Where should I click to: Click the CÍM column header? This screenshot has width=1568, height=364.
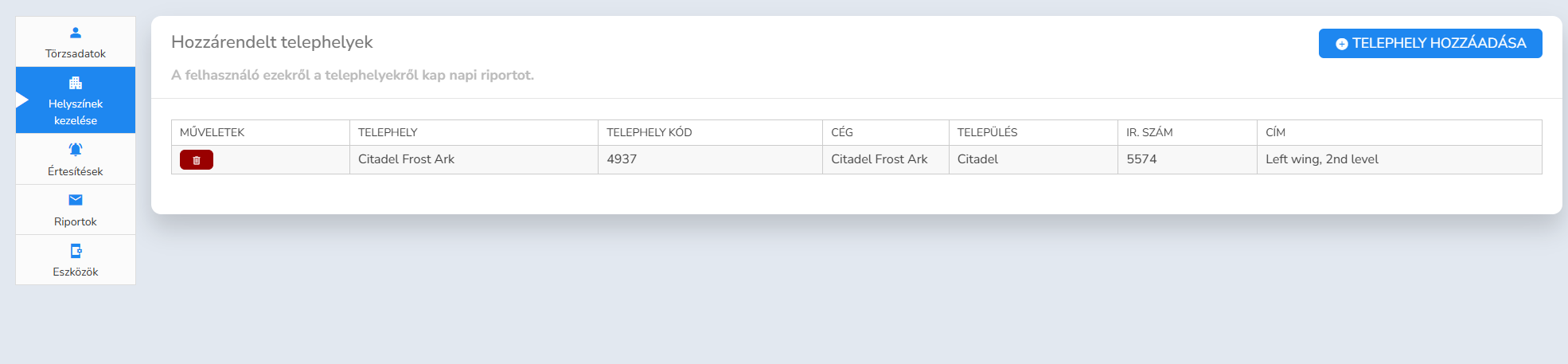coord(1275,132)
